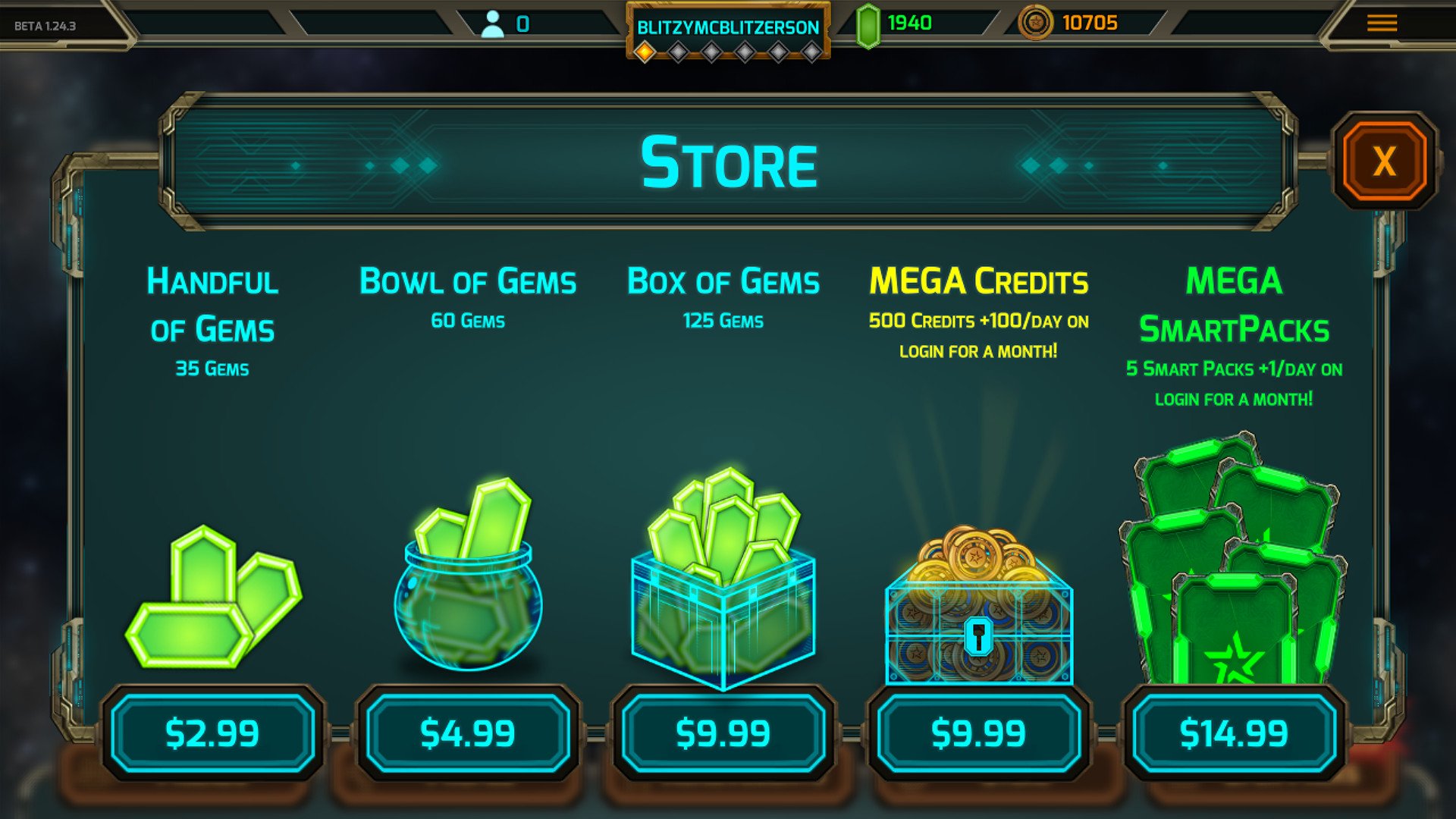Open the hamburger menu icon
This screenshot has height=819, width=1456.
pos(1382,24)
